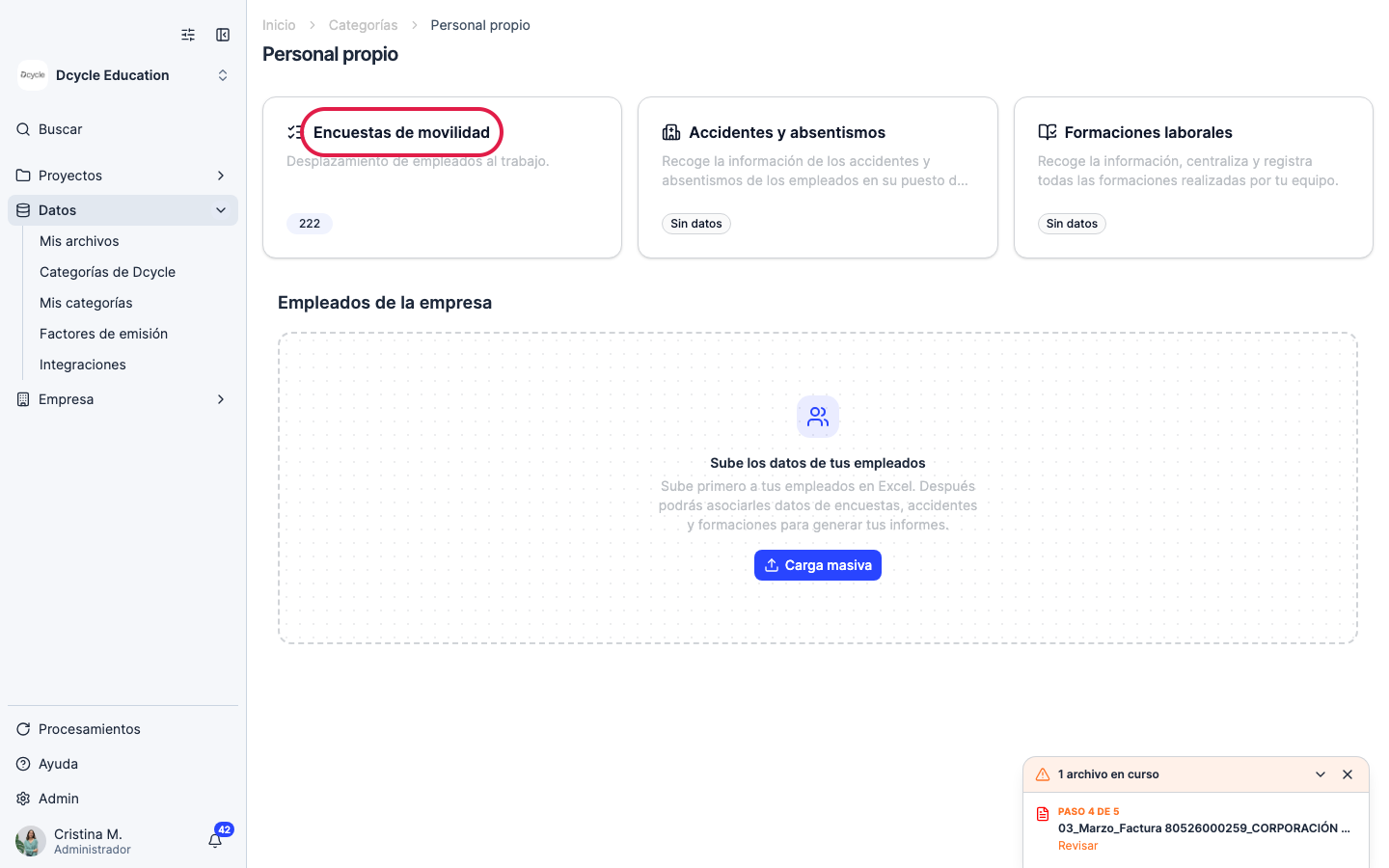The height and width of the screenshot is (868, 1389).
Task: Open the sidebar filter settings icon
Action: [x=188, y=35]
